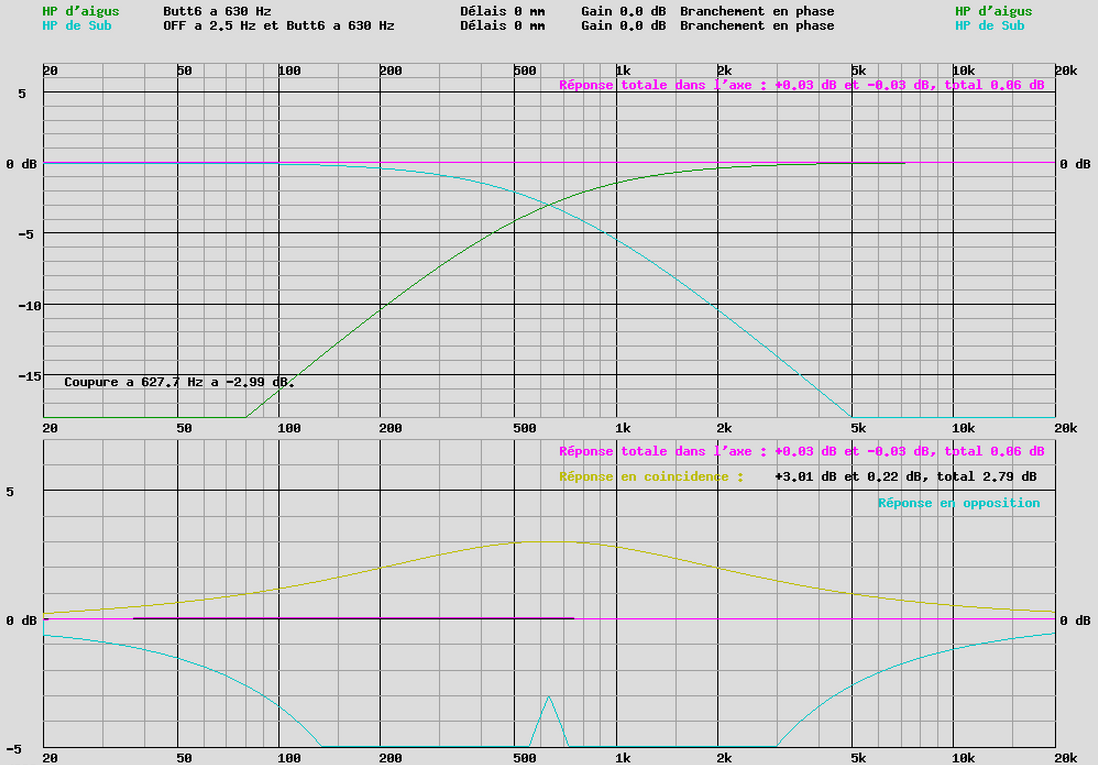Image resolution: width=1098 pixels, height=765 pixels.
Task: Click the "0 dB" label right of upper graph
Action: pos(1075,164)
